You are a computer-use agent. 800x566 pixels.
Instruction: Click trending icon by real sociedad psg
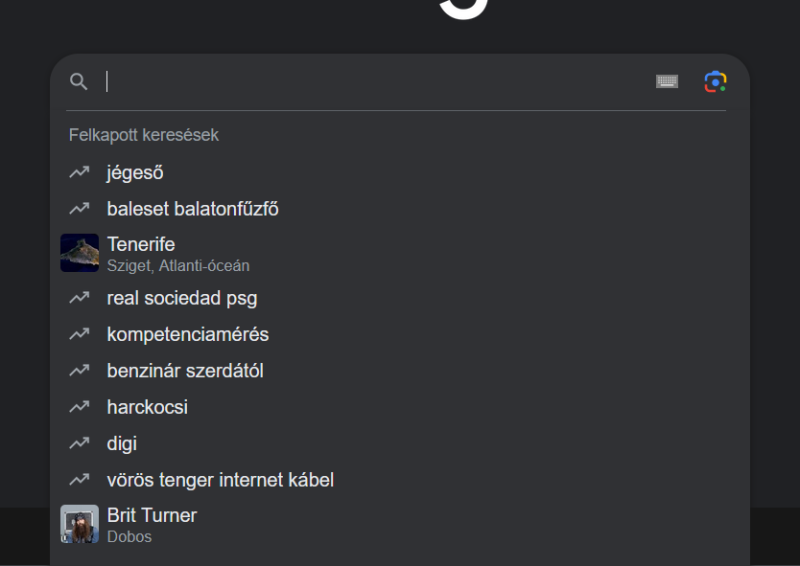pyautogui.click(x=79, y=298)
